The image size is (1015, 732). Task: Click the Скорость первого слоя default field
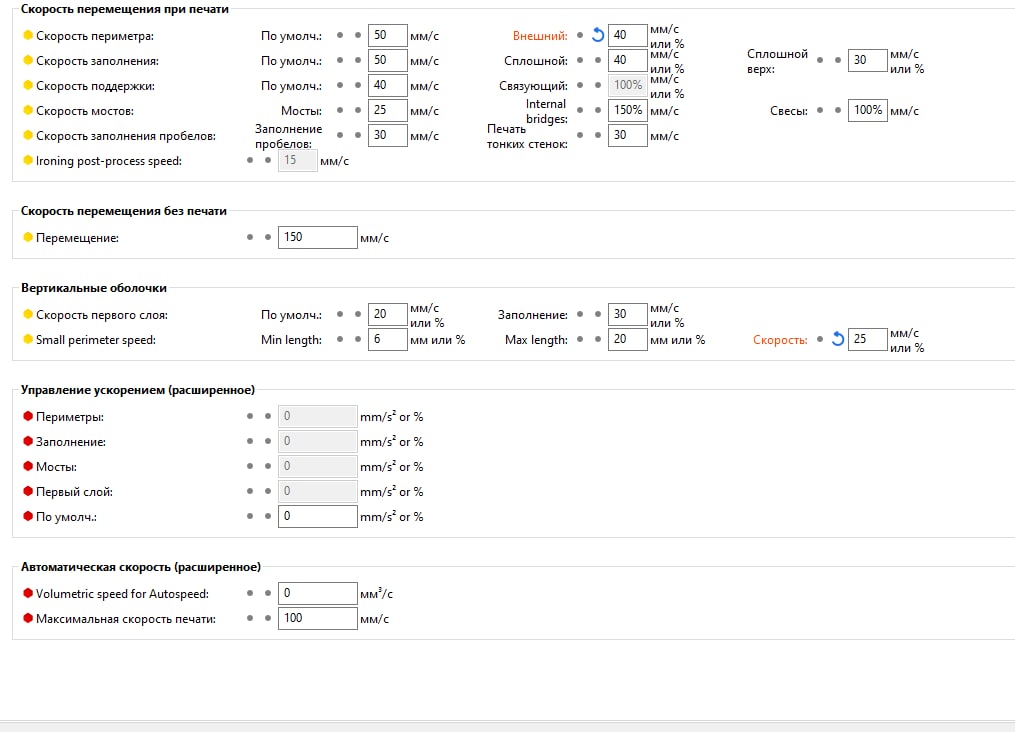point(388,315)
